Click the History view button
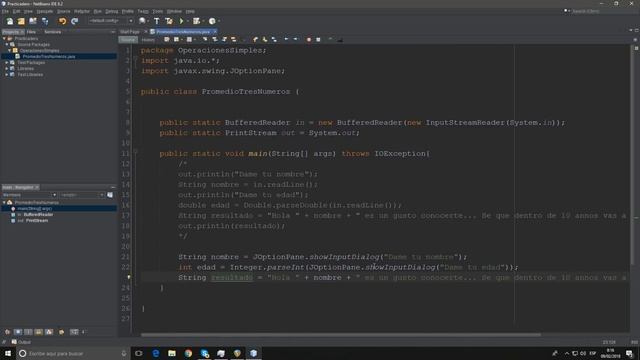This screenshot has width=640, height=360. 148,40
